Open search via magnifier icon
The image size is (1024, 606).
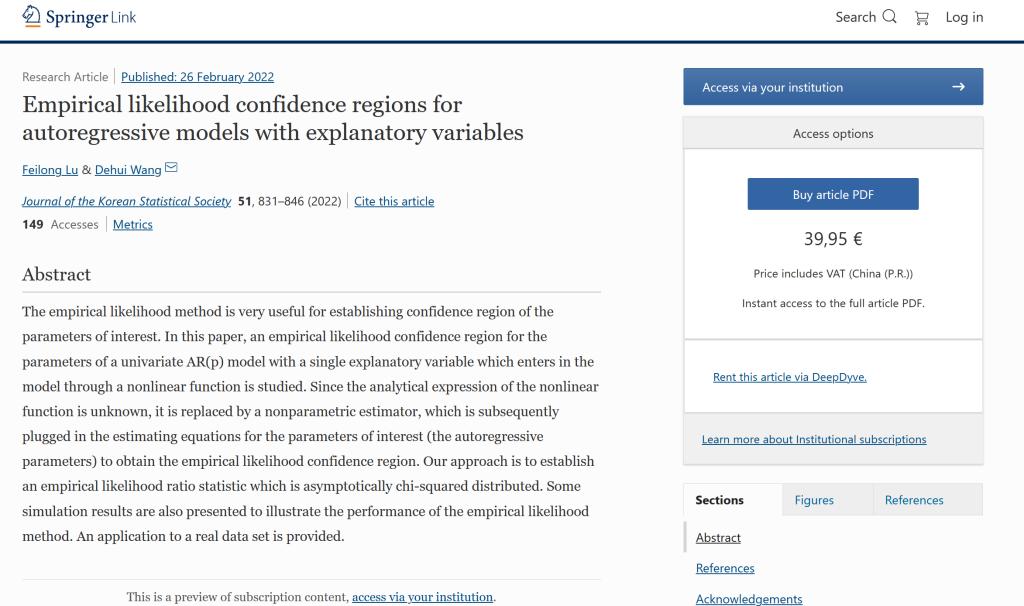[x=889, y=17]
